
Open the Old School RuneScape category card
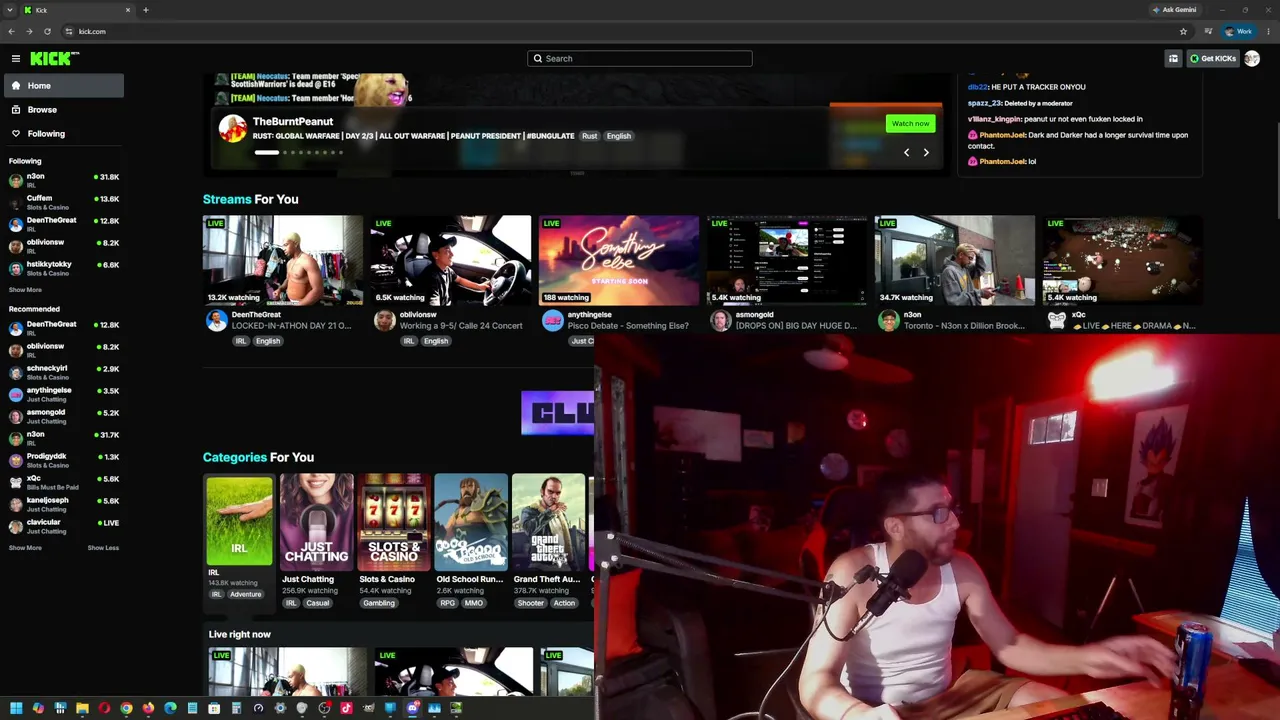coord(471,521)
